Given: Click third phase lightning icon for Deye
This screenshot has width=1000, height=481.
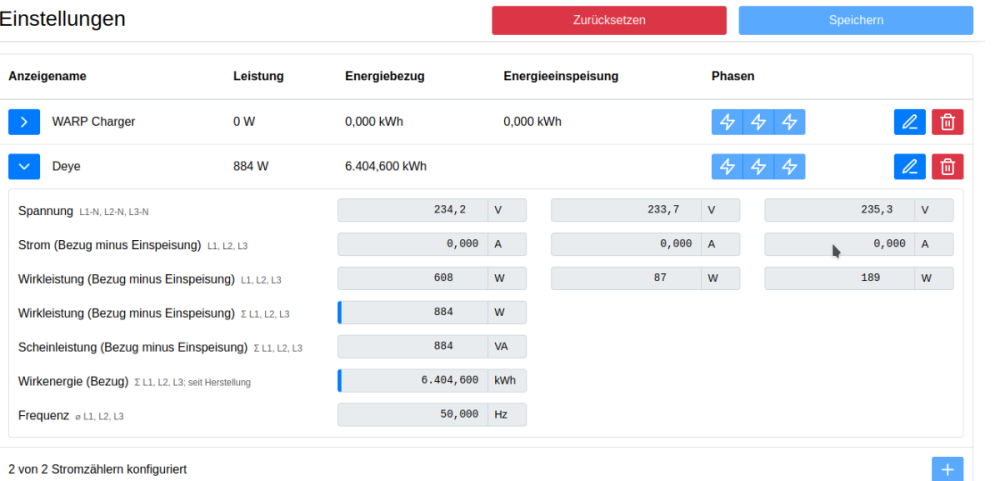Looking at the screenshot, I should point(790,167).
